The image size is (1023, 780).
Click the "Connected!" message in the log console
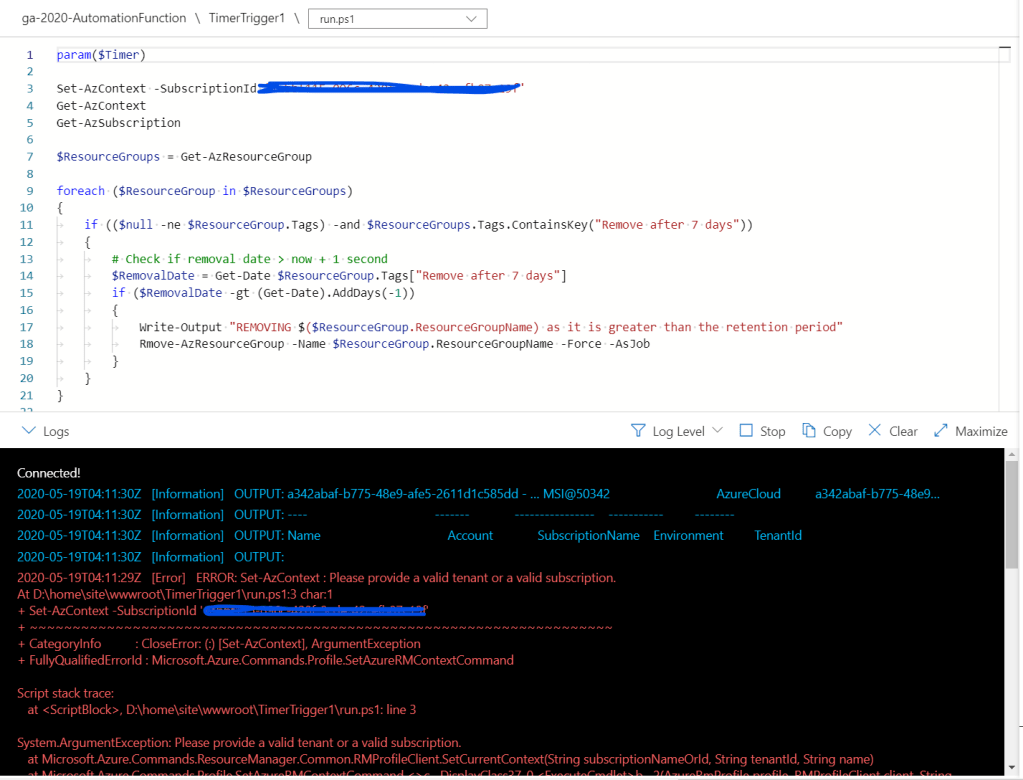[x=49, y=472]
